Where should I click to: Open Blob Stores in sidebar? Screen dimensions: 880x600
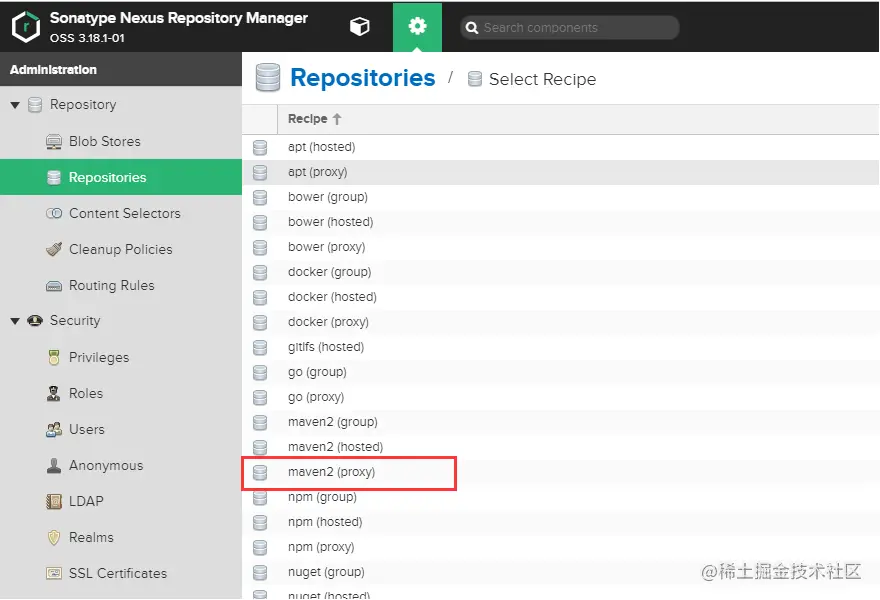[121, 141]
